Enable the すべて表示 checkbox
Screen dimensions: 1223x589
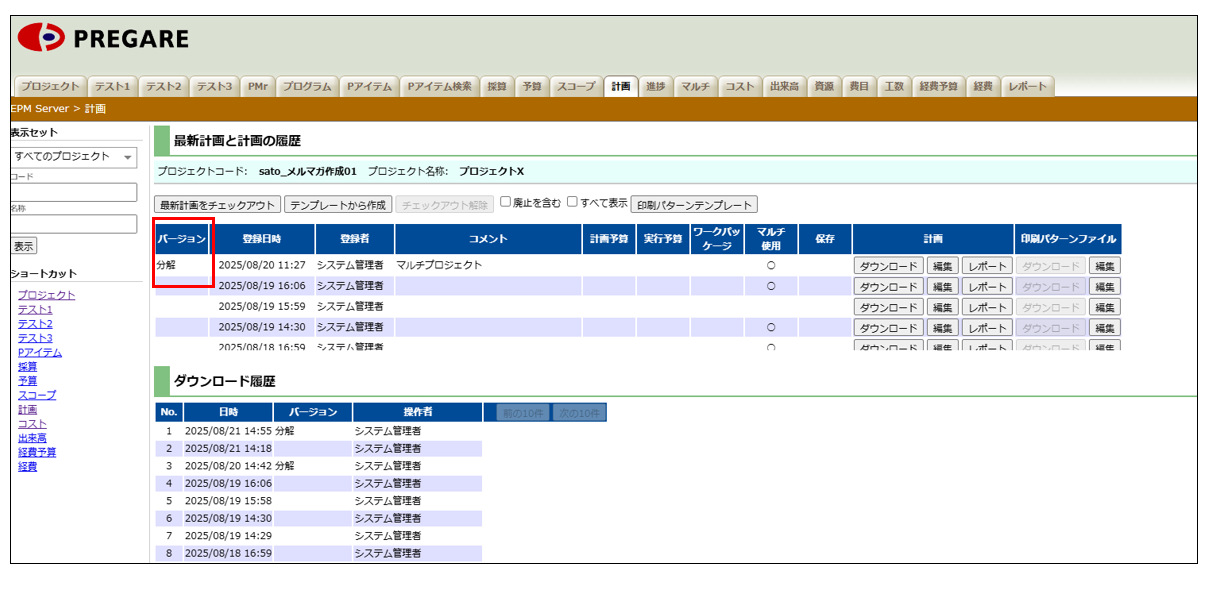pyautogui.click(x=572, y=202)
